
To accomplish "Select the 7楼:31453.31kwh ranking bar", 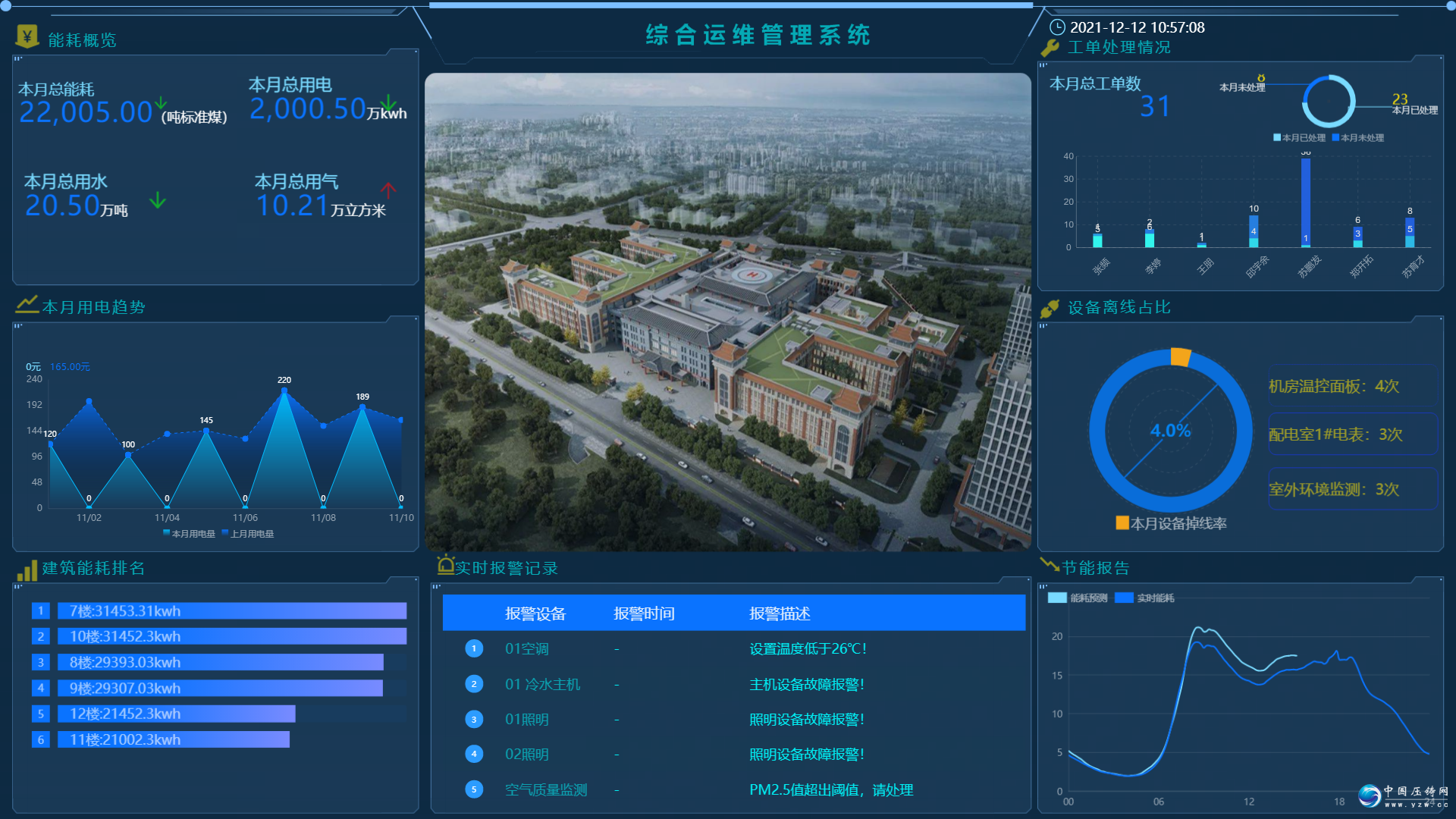I will click(232, 611).
